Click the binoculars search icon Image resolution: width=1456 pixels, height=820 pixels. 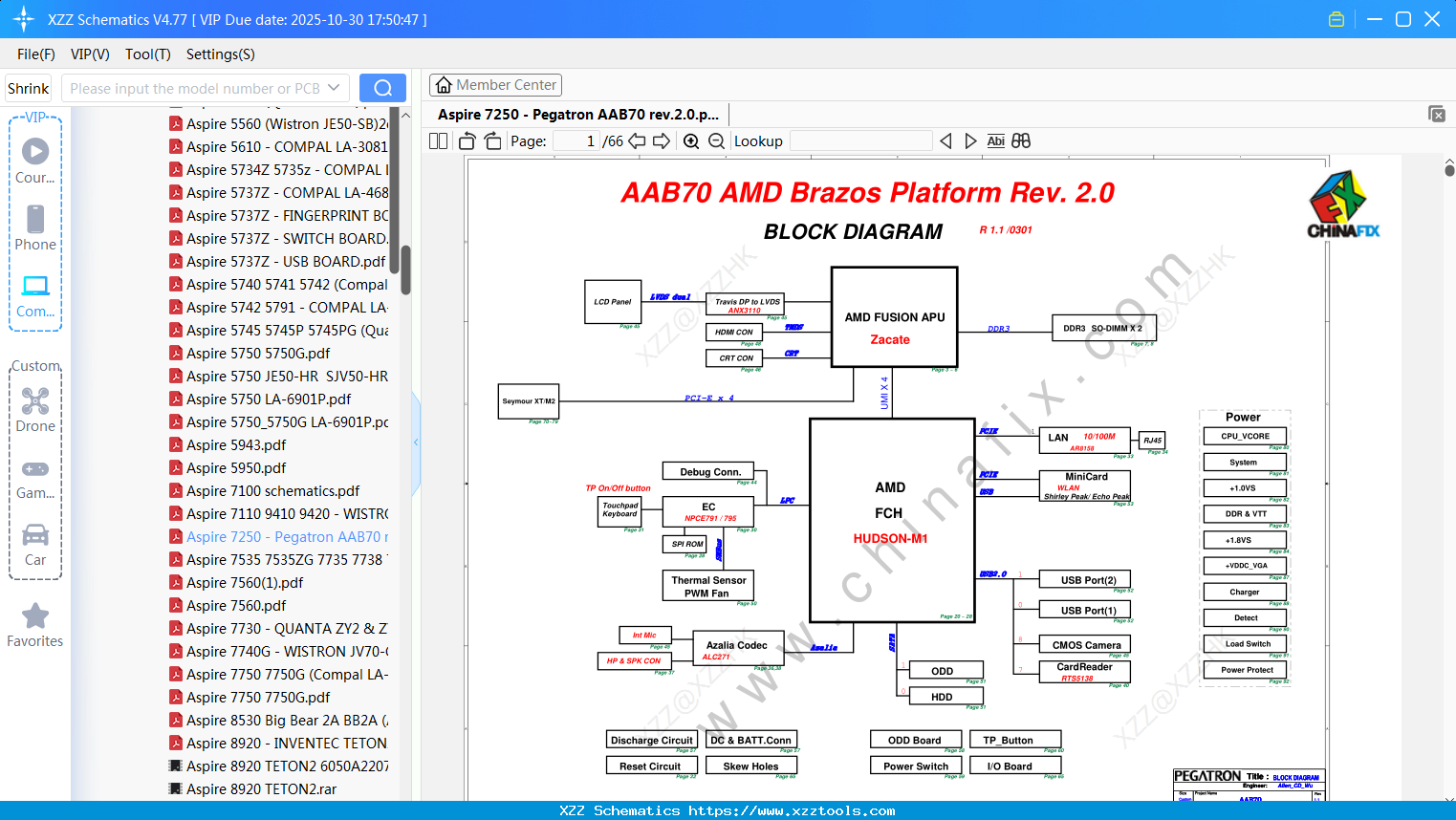pyautogui.click(x=1021, y=141)
